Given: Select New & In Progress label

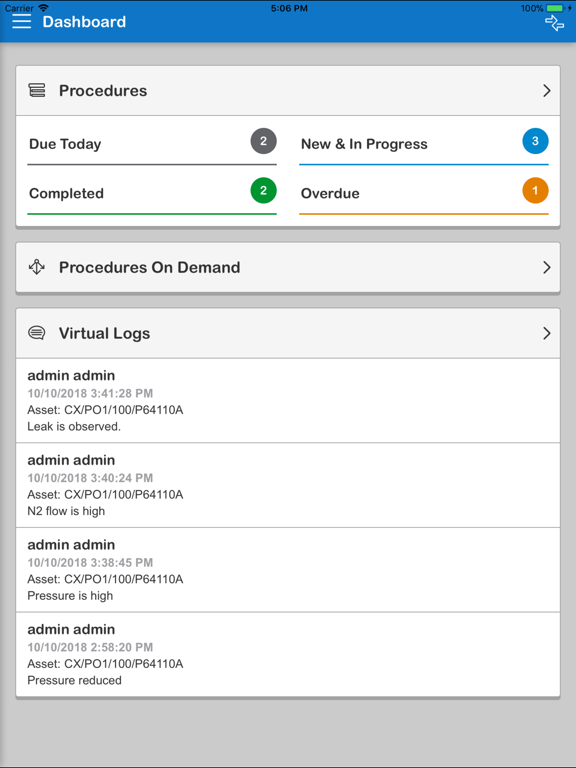Looking at the screenshot, I should click(364, 144).
